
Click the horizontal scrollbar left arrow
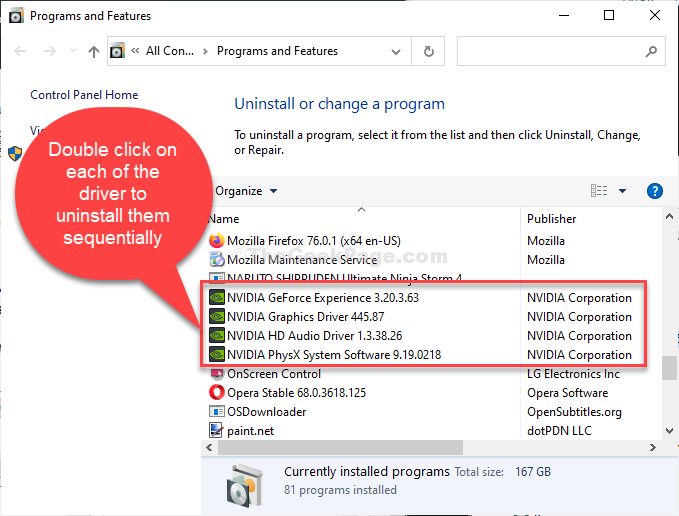[210, 448]
